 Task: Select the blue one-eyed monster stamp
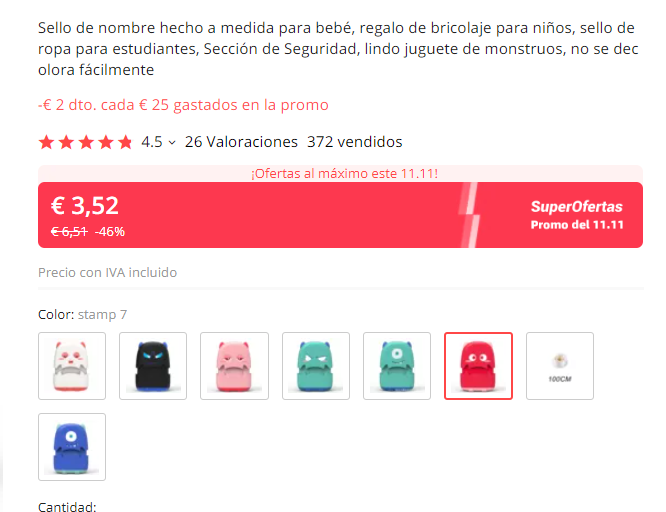click(72, 447)
